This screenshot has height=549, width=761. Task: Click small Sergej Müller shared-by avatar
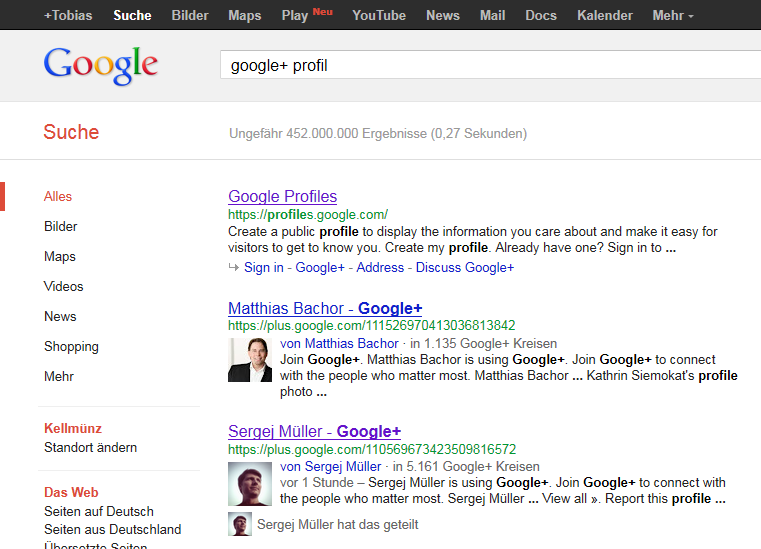point(240,524)
